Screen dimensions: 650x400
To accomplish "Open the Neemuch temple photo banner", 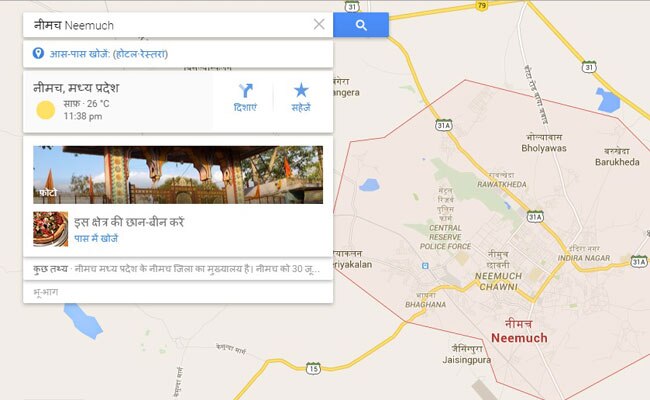I will pyautogui.click(x=178, y=175).
